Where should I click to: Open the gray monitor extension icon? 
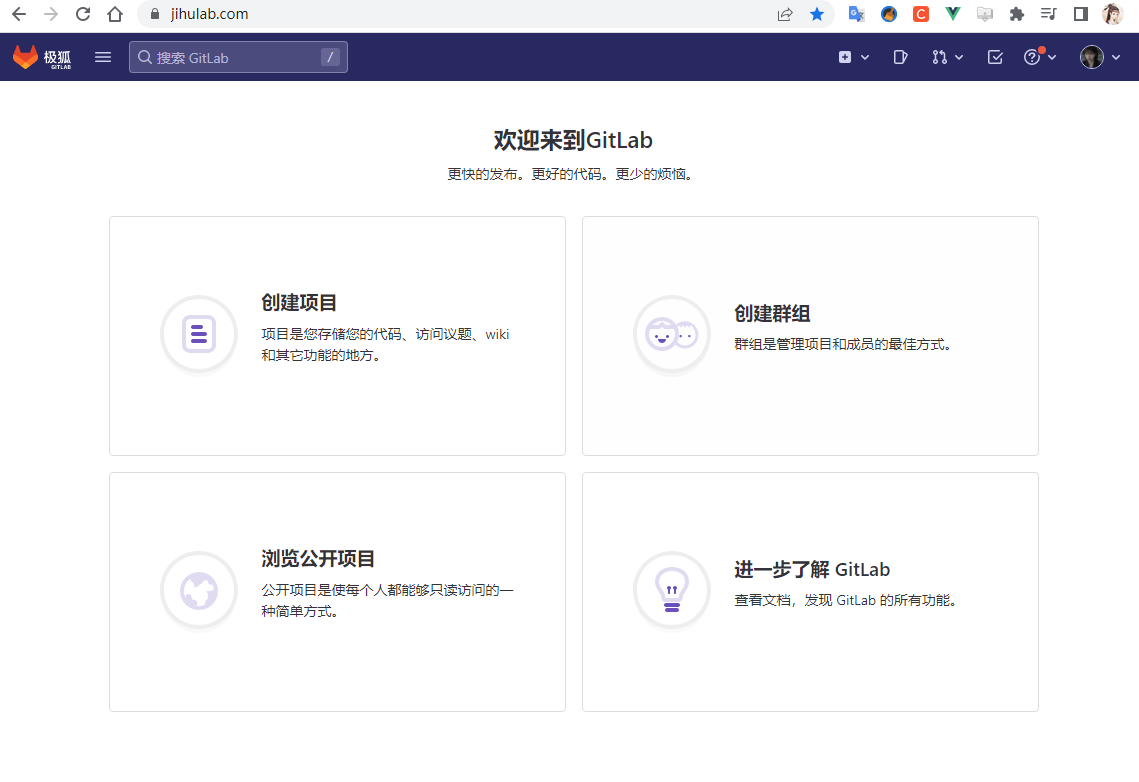(x=984, y=14)
